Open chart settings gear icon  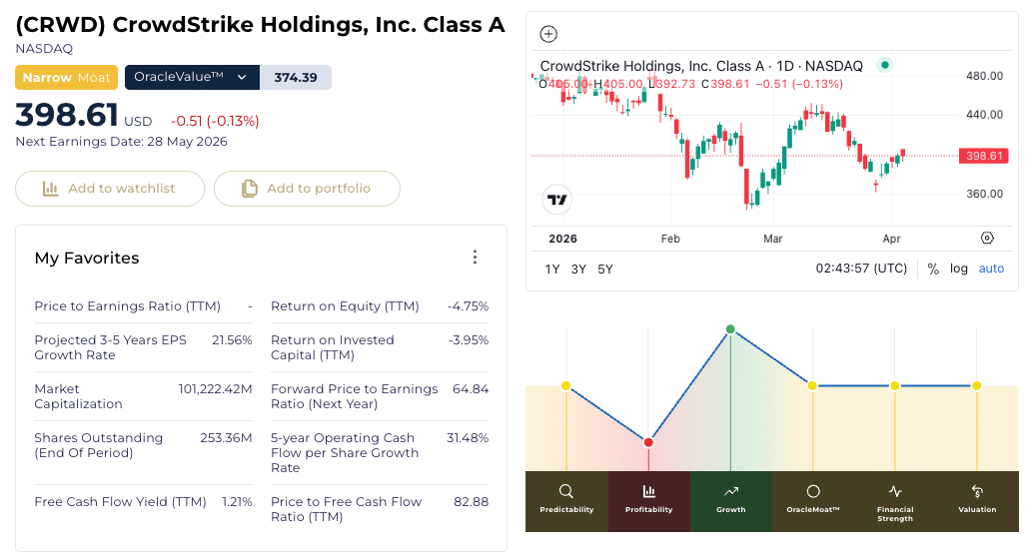tap(987, 238)
